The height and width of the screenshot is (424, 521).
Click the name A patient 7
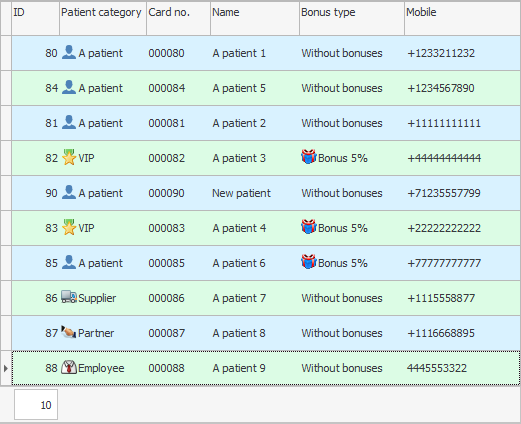[x=239, y=298]
